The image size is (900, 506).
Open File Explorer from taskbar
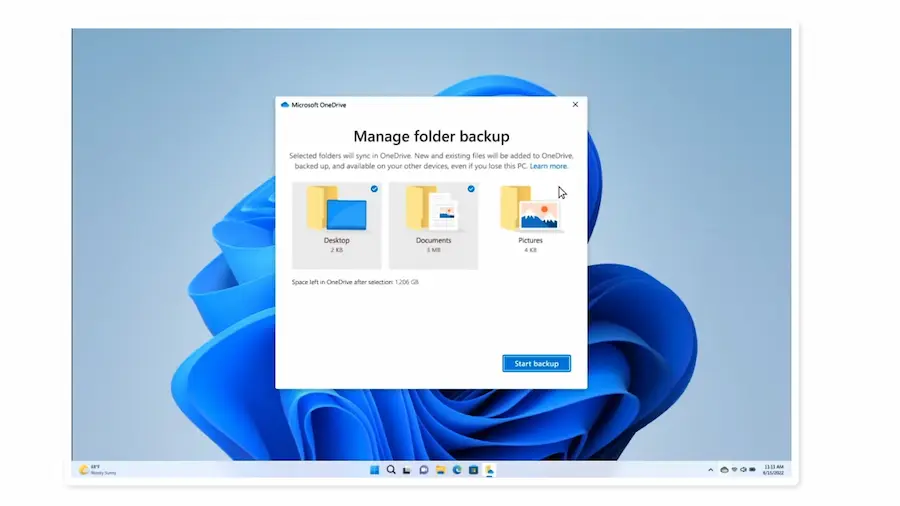[x=440, y=470]
